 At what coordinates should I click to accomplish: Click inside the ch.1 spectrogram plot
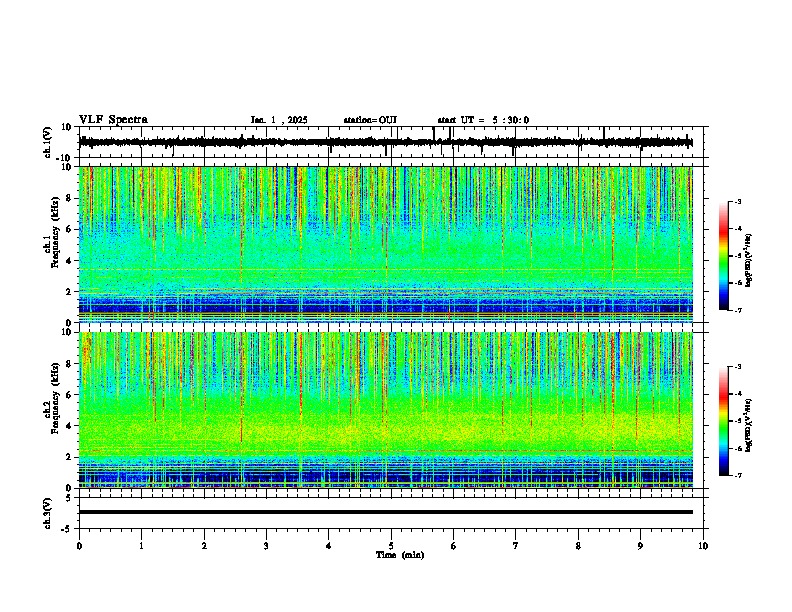(x=386, y=244)
